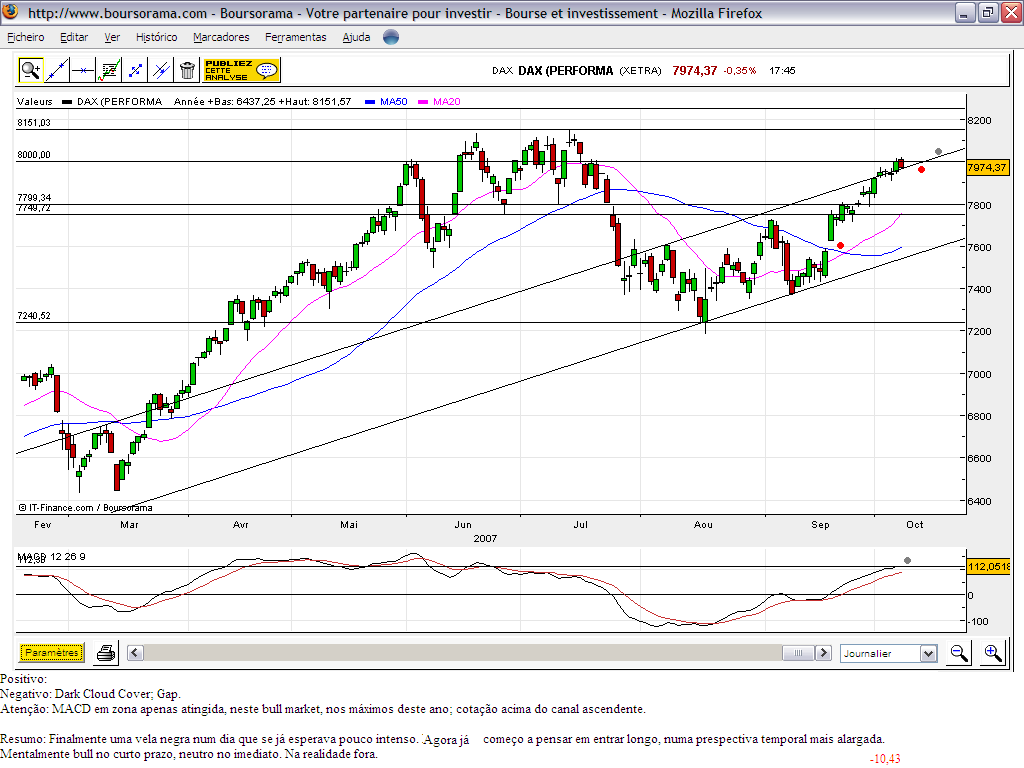This screenshot has height=768, width=1024.
Task: Click the Année +Bas: 6437,25 +Haut text
Action: 263,101
